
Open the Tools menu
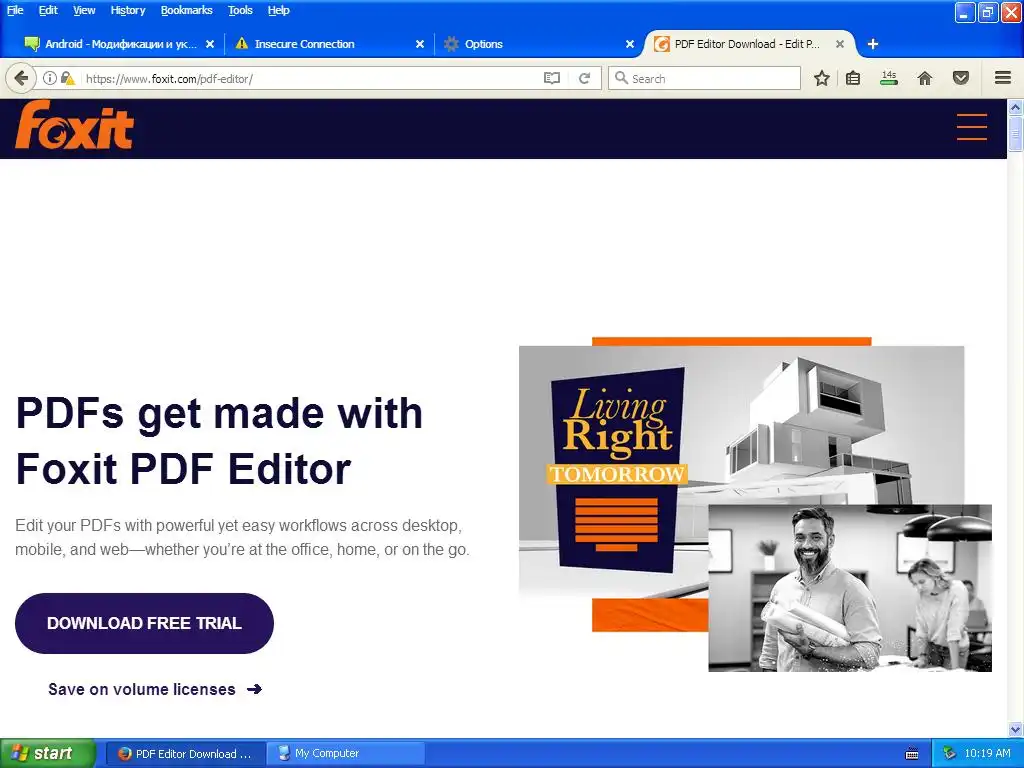pyautogui.click(x=240, y=10)
